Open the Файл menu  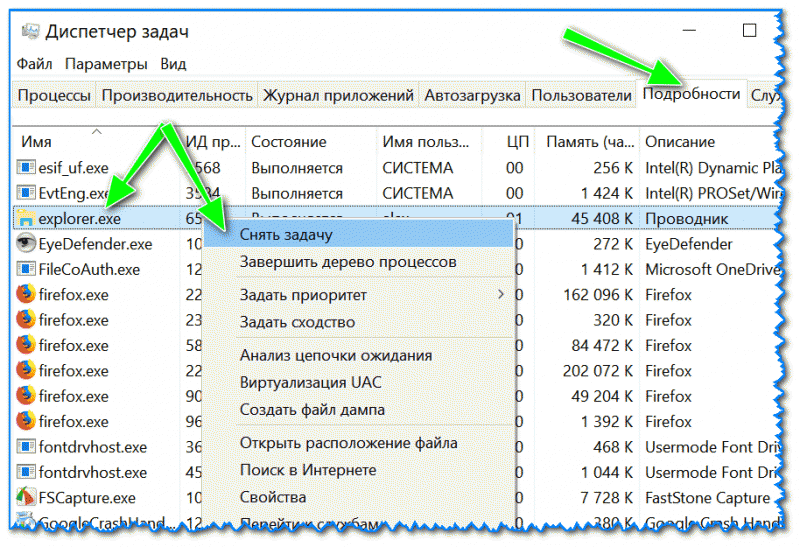pos(34,64)
